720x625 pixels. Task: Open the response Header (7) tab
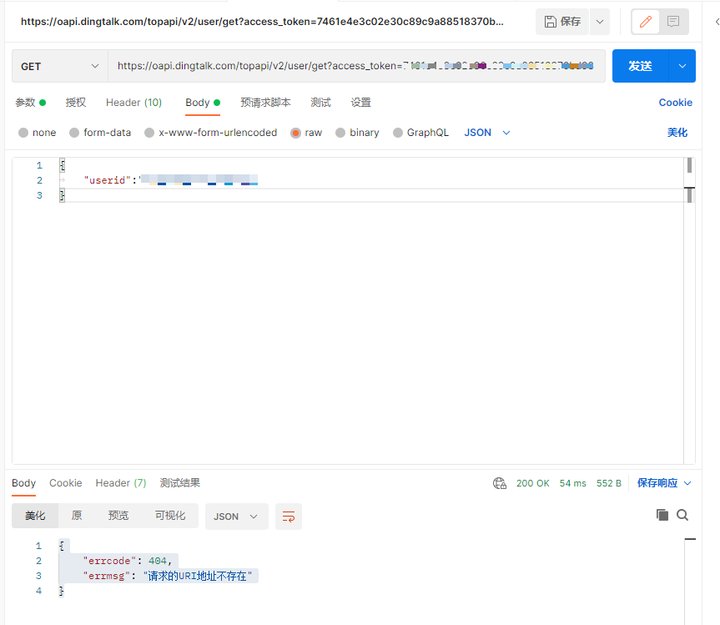tap(121, 483)
